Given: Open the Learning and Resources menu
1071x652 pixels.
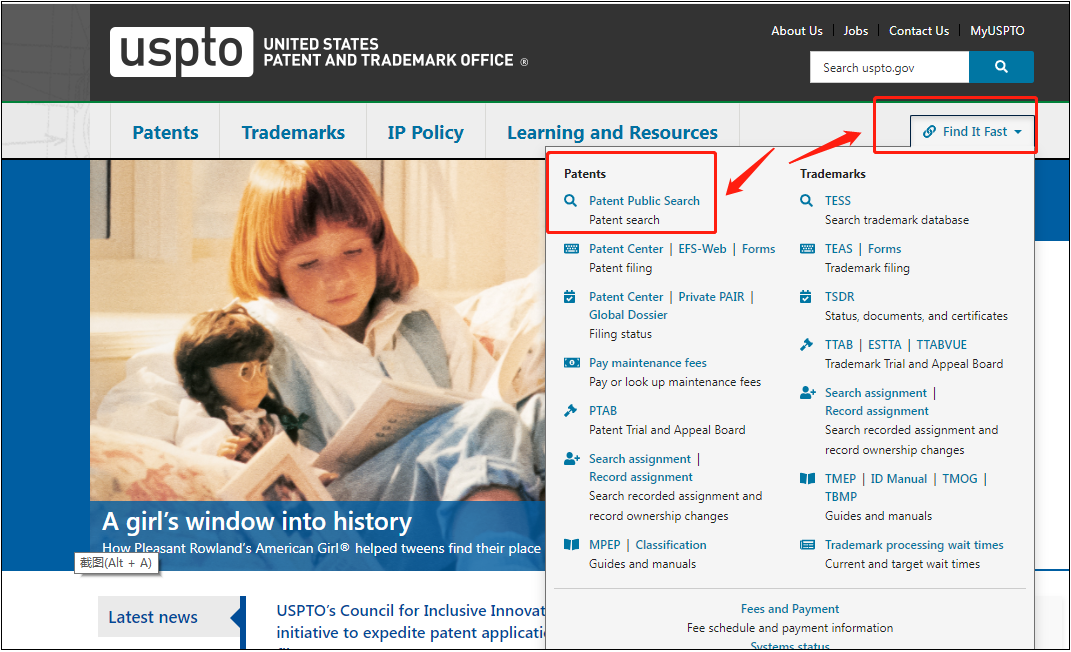Looking at the screenshot, I should (612, 132).
